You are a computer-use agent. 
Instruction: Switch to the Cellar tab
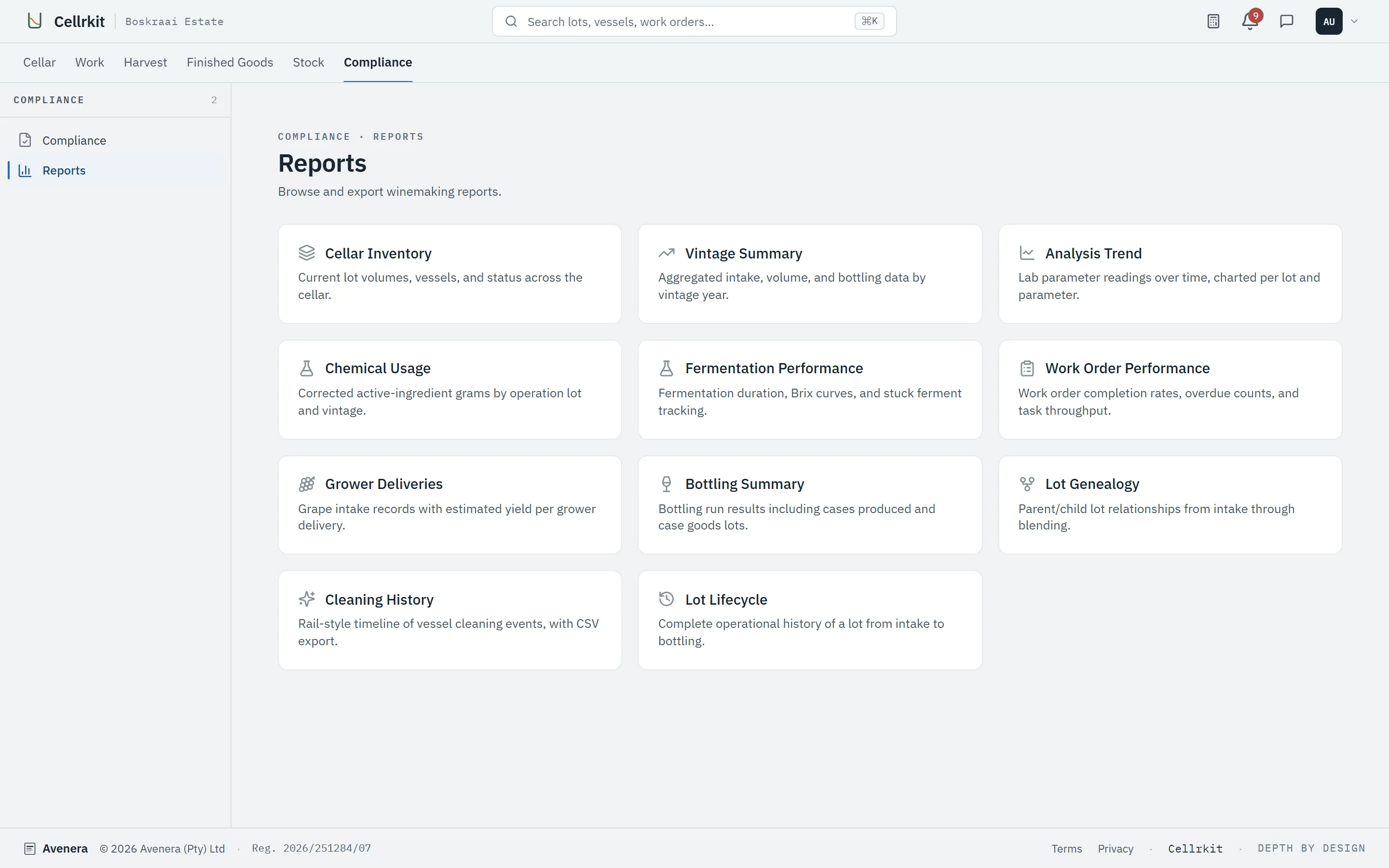pyautogui.click(x=39, y=62)
